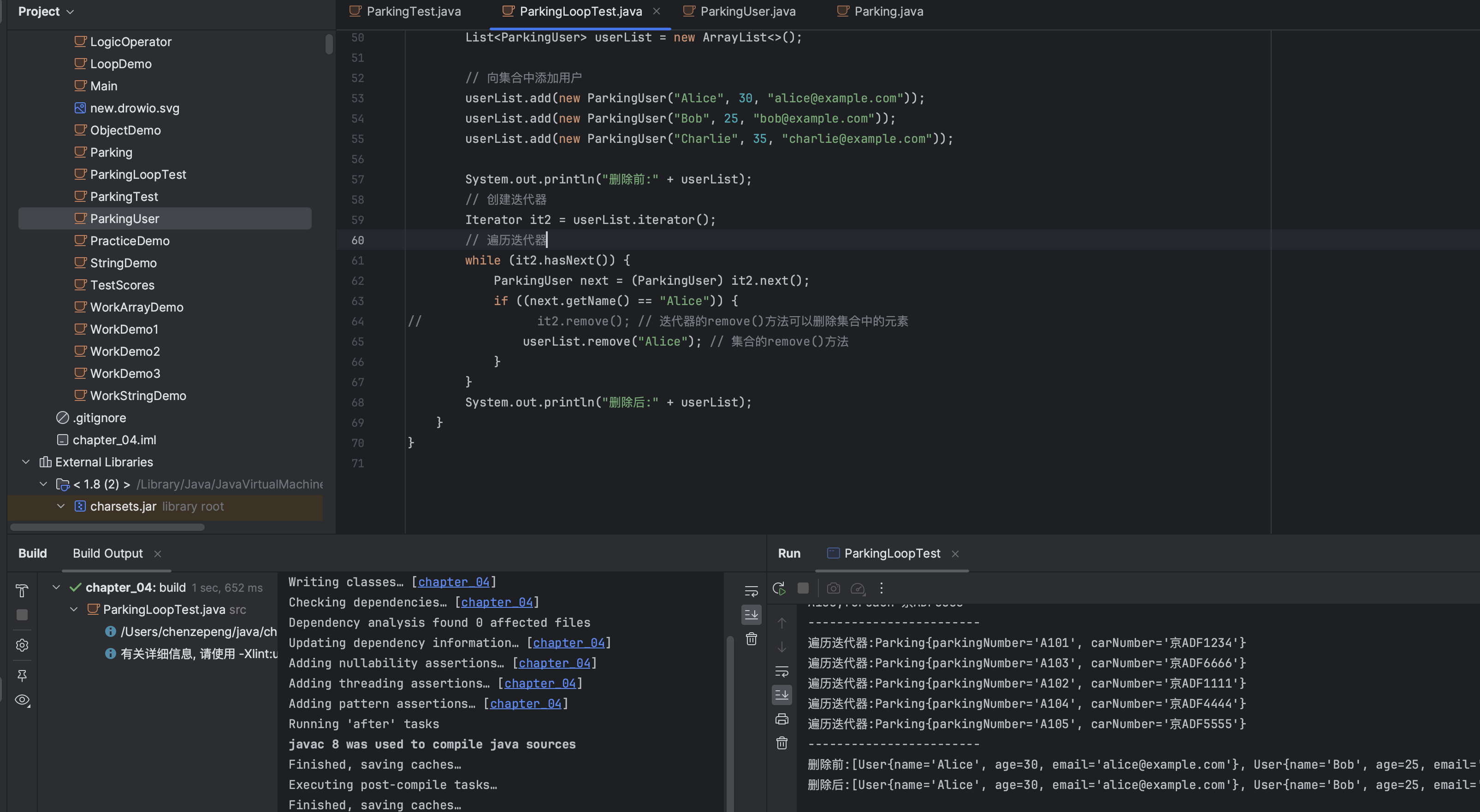Open chapter_04 link after Updating dependency information

click(569, 642)
